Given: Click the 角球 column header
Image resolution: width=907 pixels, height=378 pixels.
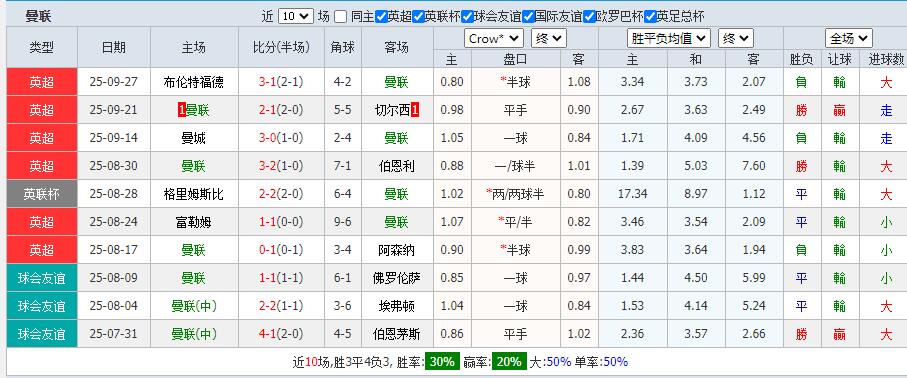Looking at the screenshot, I should click(342, 47).
